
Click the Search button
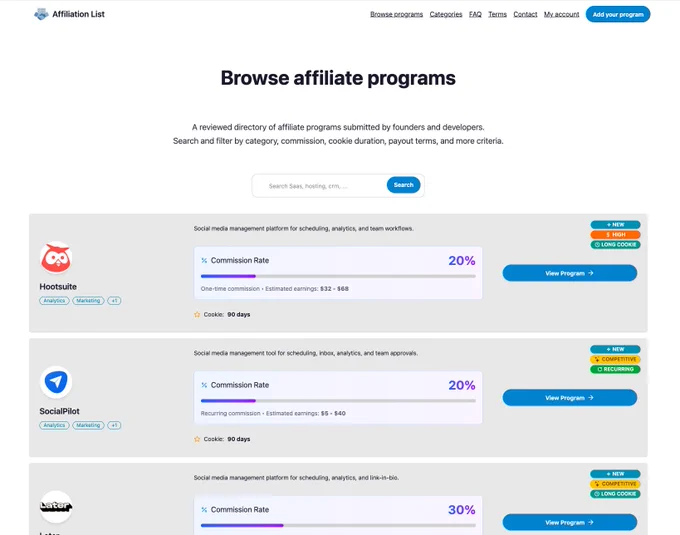(403, 185)
